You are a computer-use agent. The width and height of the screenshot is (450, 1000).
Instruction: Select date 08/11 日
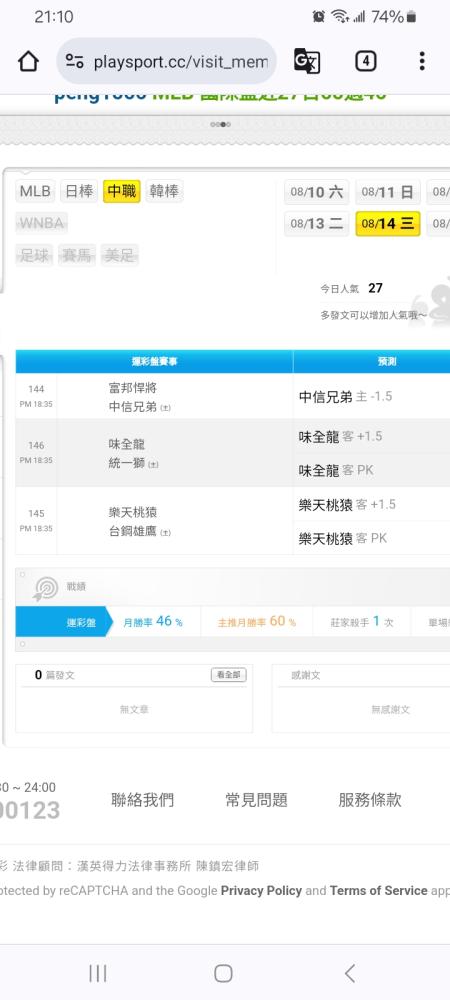(388, 192)
